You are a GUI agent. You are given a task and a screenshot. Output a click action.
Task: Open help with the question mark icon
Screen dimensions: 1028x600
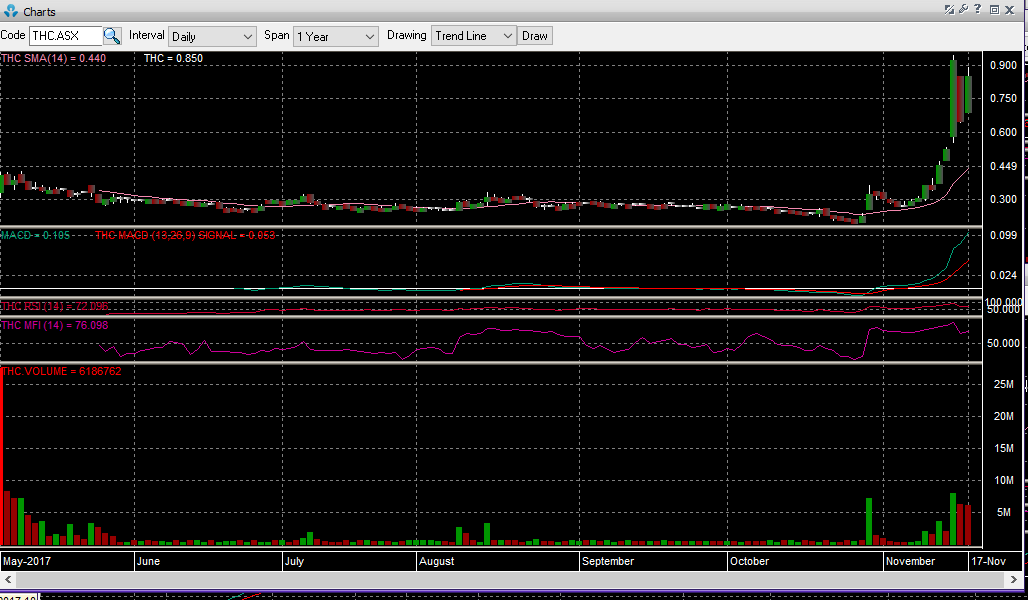[x=978, y=9]
